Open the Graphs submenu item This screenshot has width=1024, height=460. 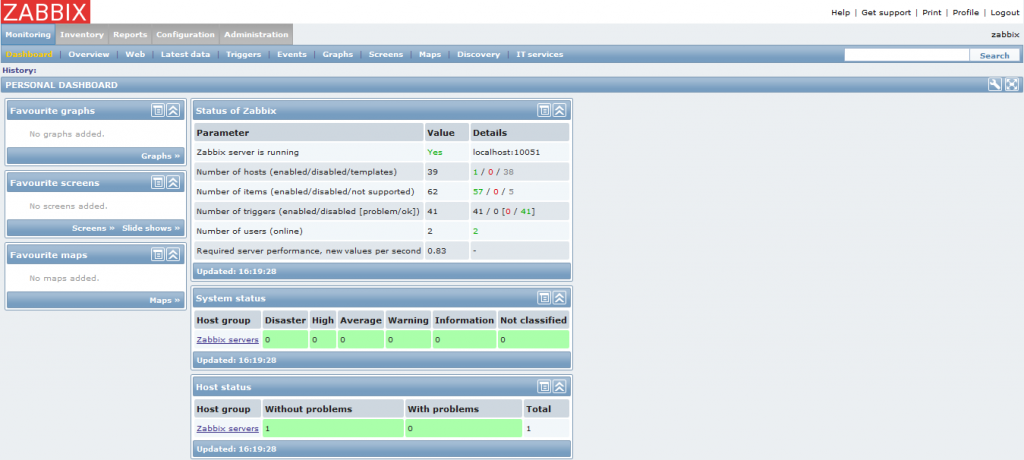[x=338, y=54]
